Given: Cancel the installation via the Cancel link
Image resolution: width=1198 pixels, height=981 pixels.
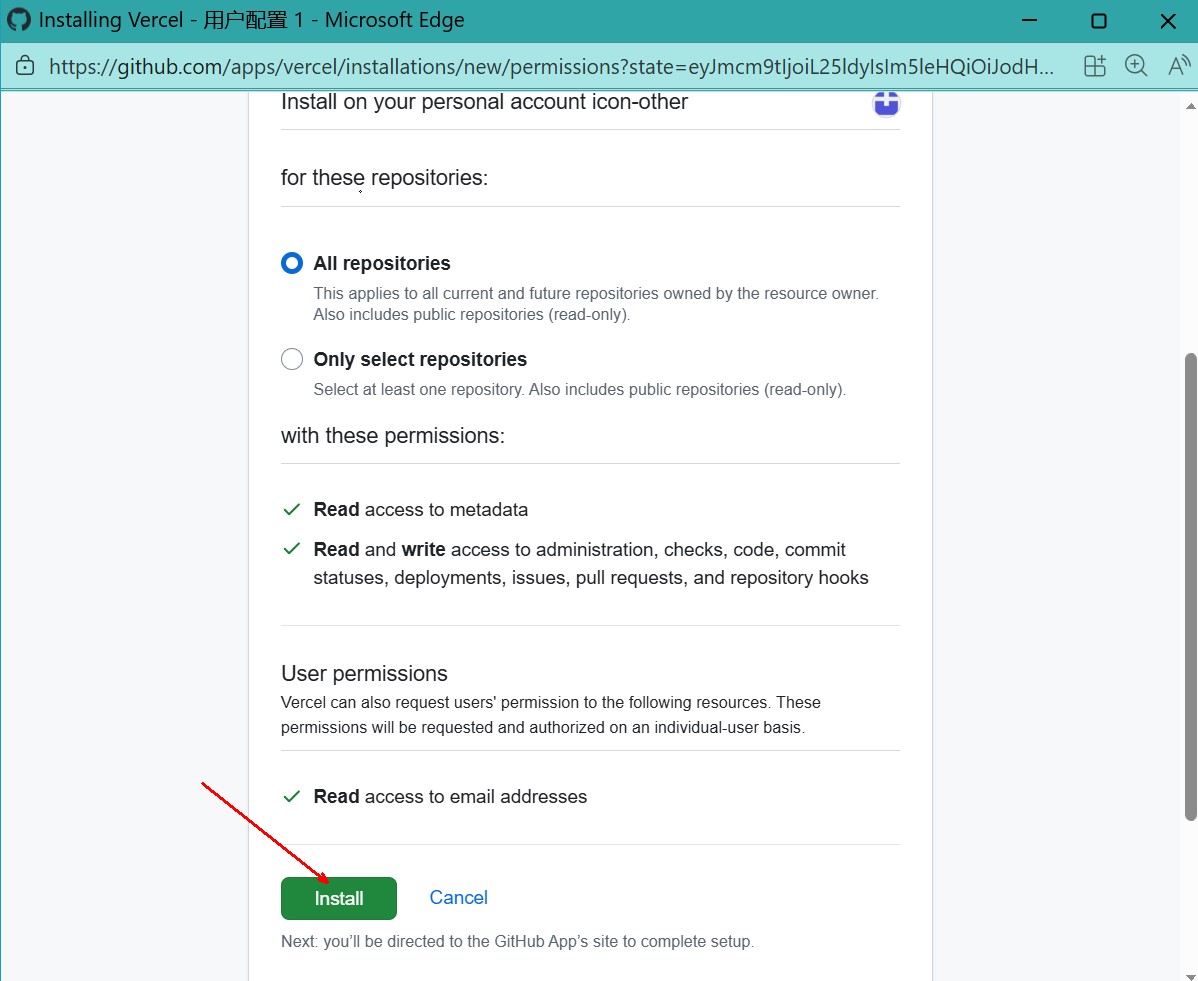Looking at the screenshot, I should tap(458, 897).
